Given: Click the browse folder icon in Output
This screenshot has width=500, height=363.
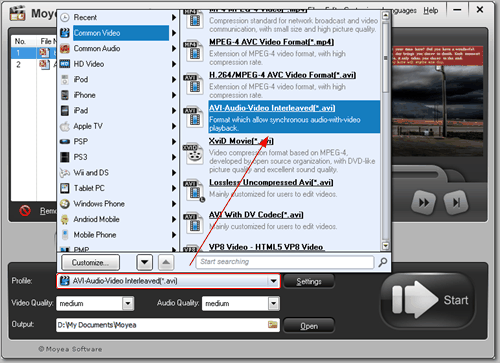Looking at the screenshot, I should click(x=273, y=325).
